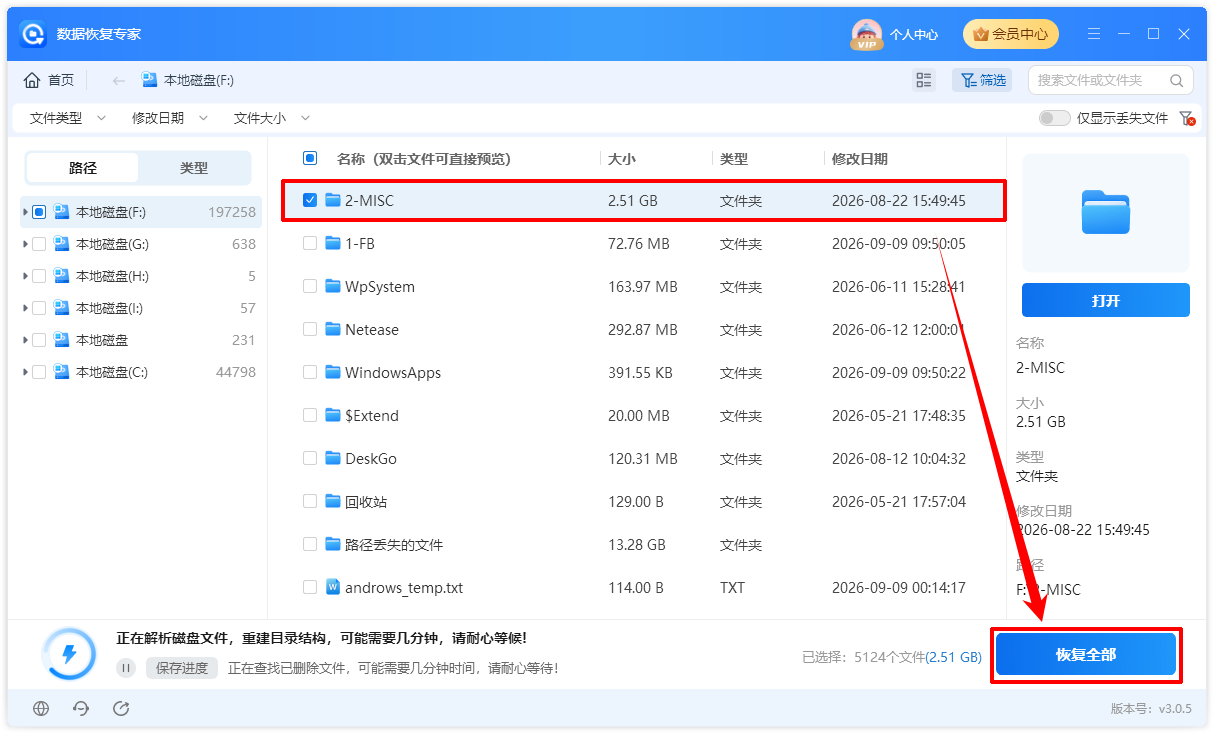This screenshot has width=1214, height=734.
Task: Click the filter reset funnel icon
Action: (x=1187, y=118)
